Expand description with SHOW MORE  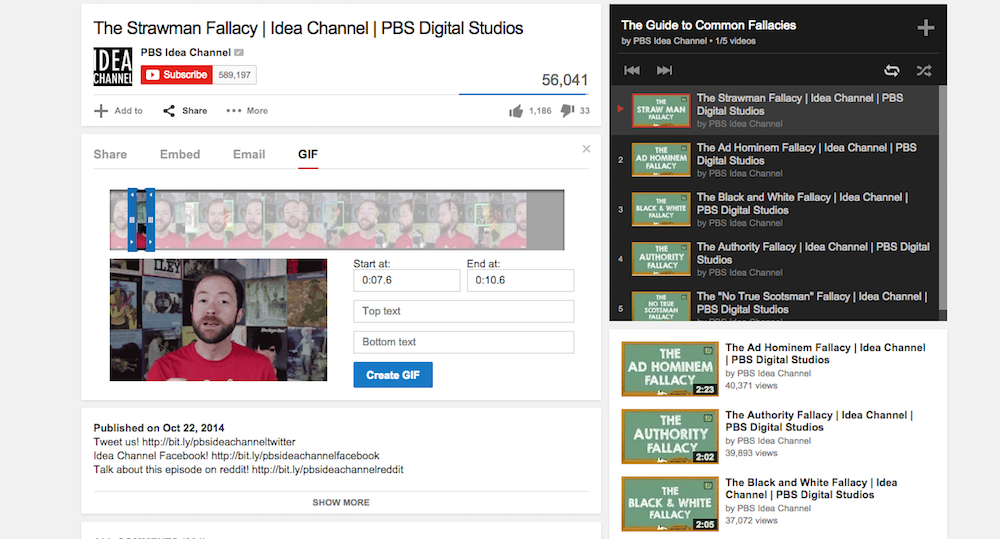click(x=341, y=502)
